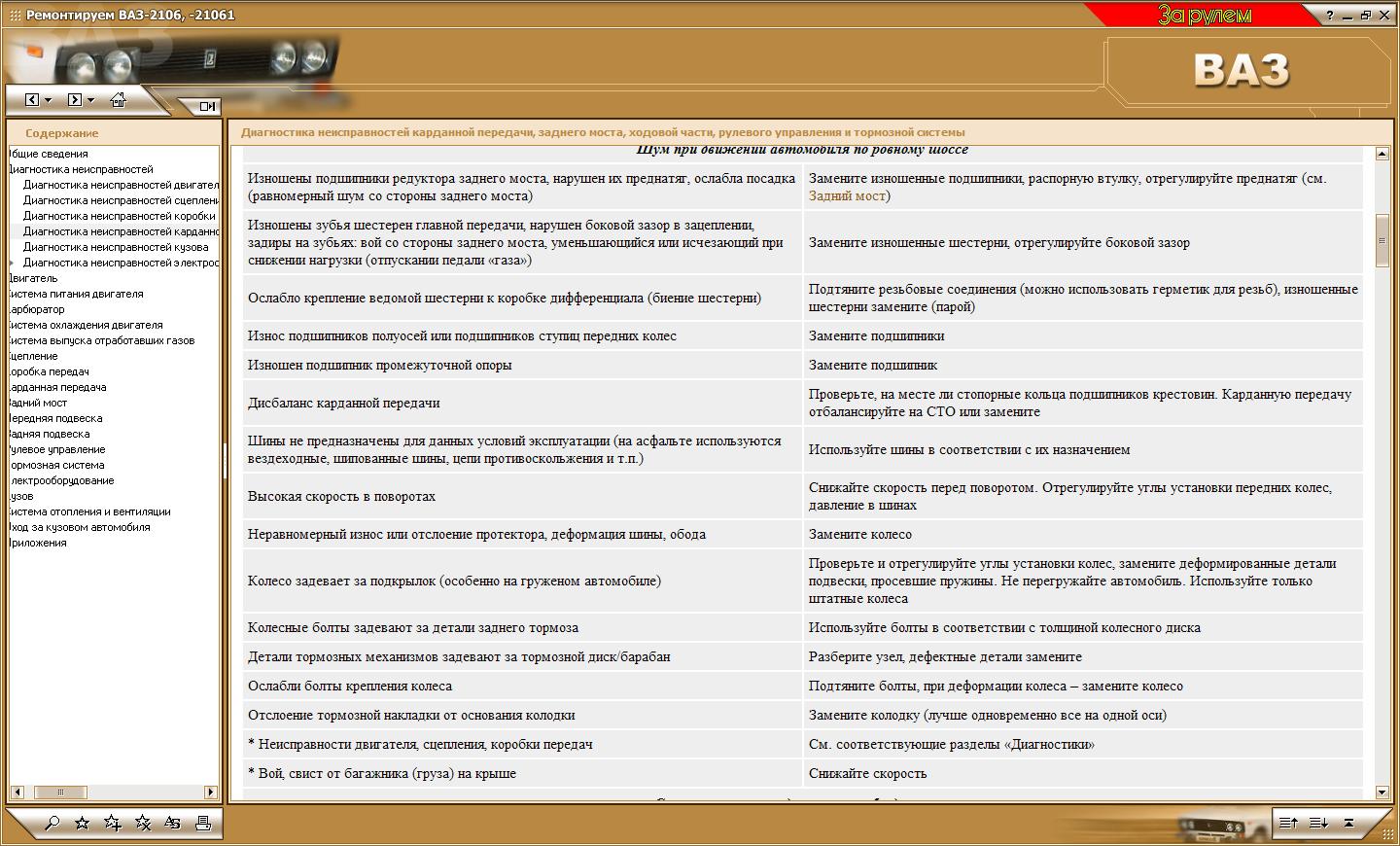The height and width of the screenshot is (846, 1400).
Task: Expand Диагностика неисправностей электрооборудования tree arrow
Action: click(12, 263)
